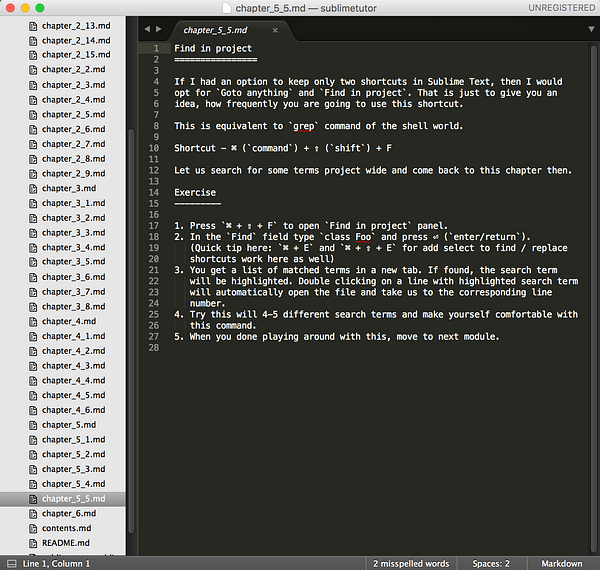This screenshot has width=600, height=570.
Task: Click Line 1, Column 1 status text
Action: click(x=56, y=564)
